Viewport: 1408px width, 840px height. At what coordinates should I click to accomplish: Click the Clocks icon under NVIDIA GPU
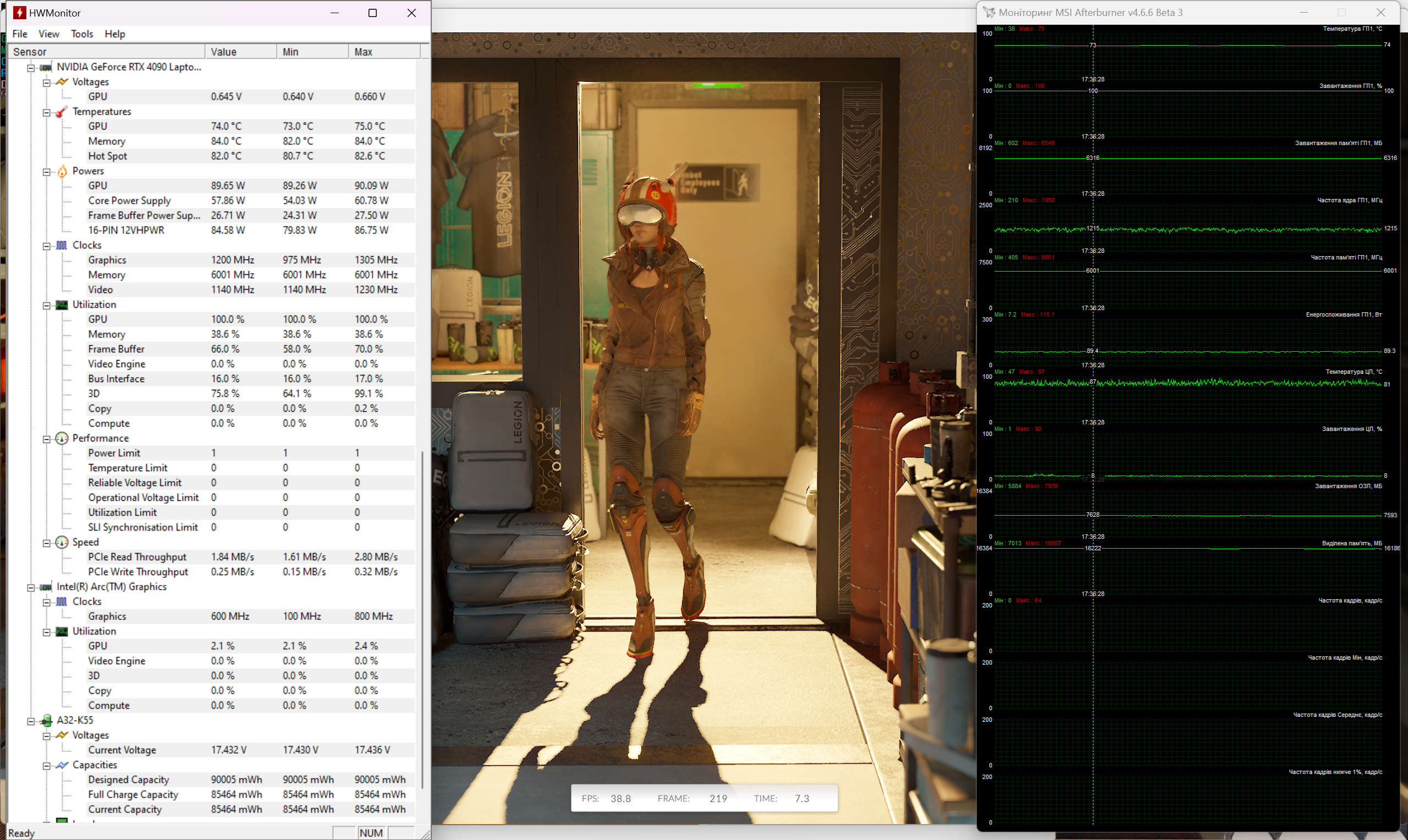[62, 245]
